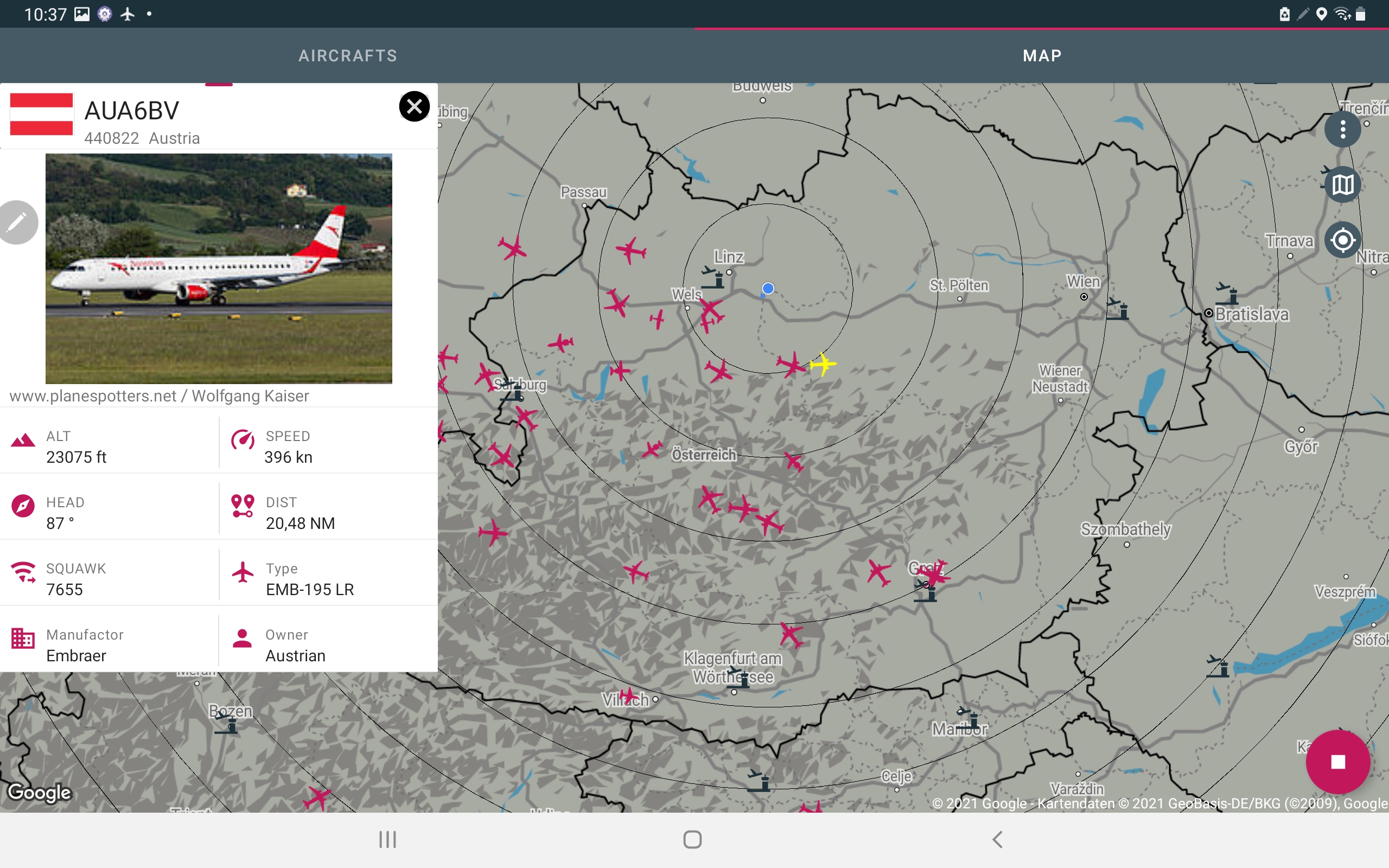Open the Android recent apps button

387,839
